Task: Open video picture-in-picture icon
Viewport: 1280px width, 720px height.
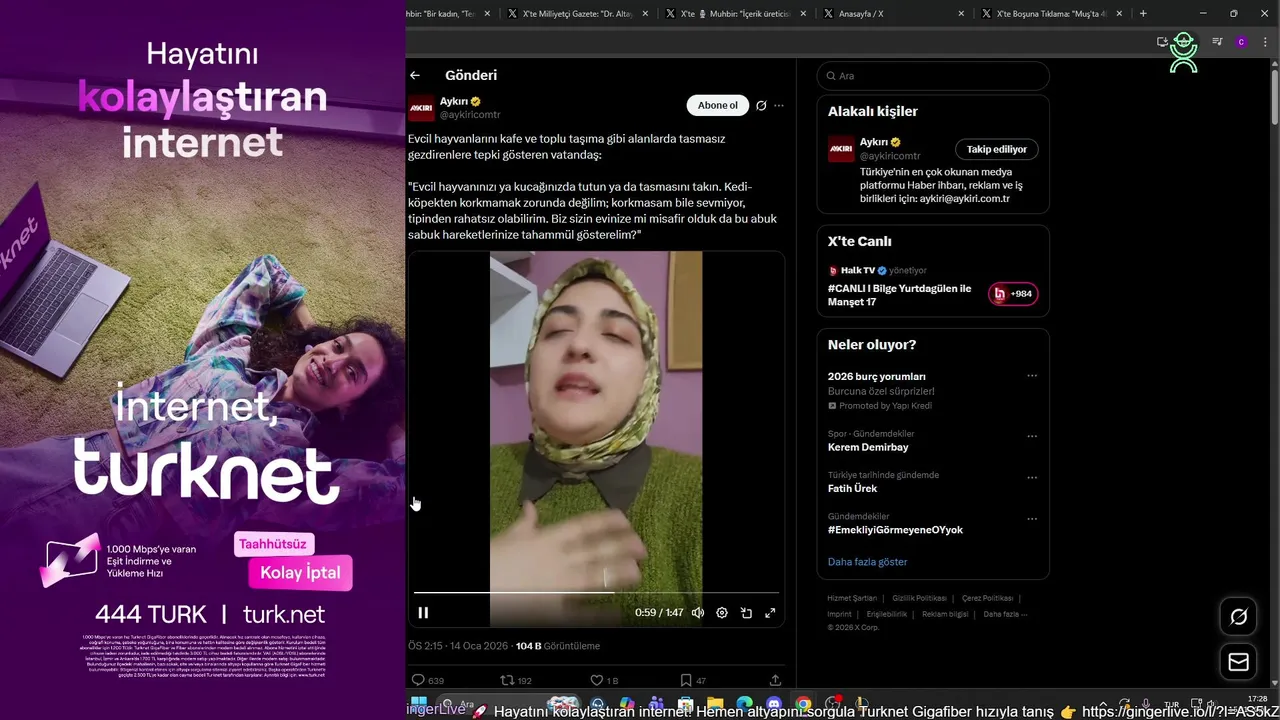Action: click(x=746, y=613)
